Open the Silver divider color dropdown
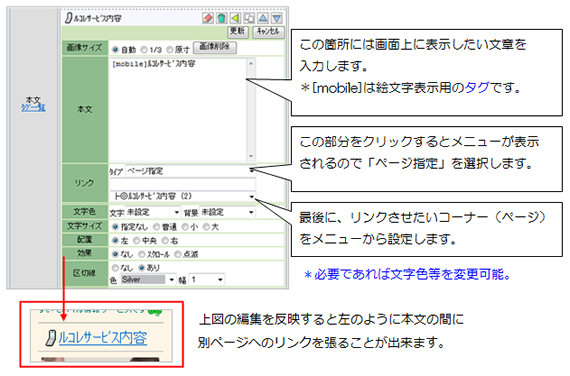The image size is (570, 376). pos(148,279)
